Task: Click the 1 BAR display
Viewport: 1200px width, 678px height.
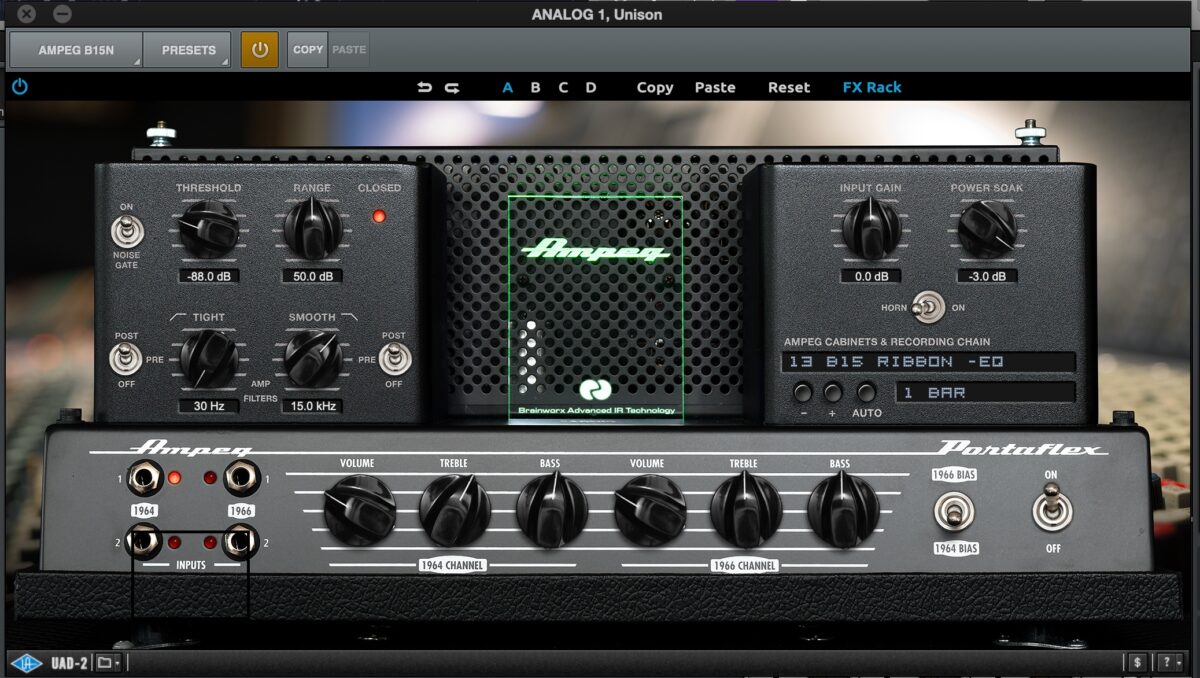Action: pyautogui.click(x=985, y=393)
